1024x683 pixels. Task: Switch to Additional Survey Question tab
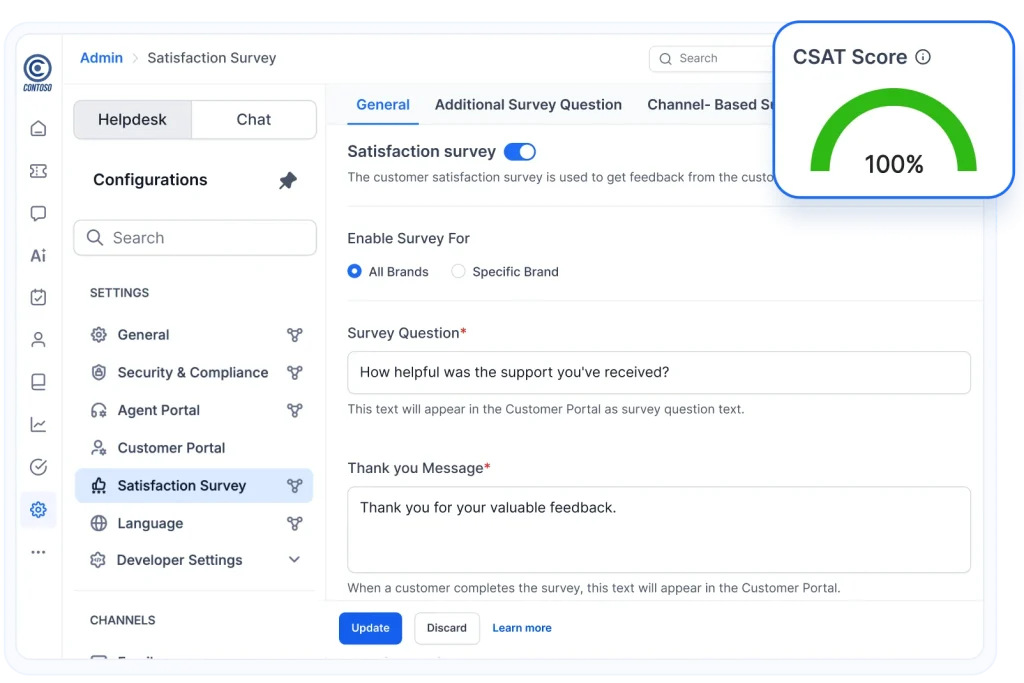[x=528, y=104]
